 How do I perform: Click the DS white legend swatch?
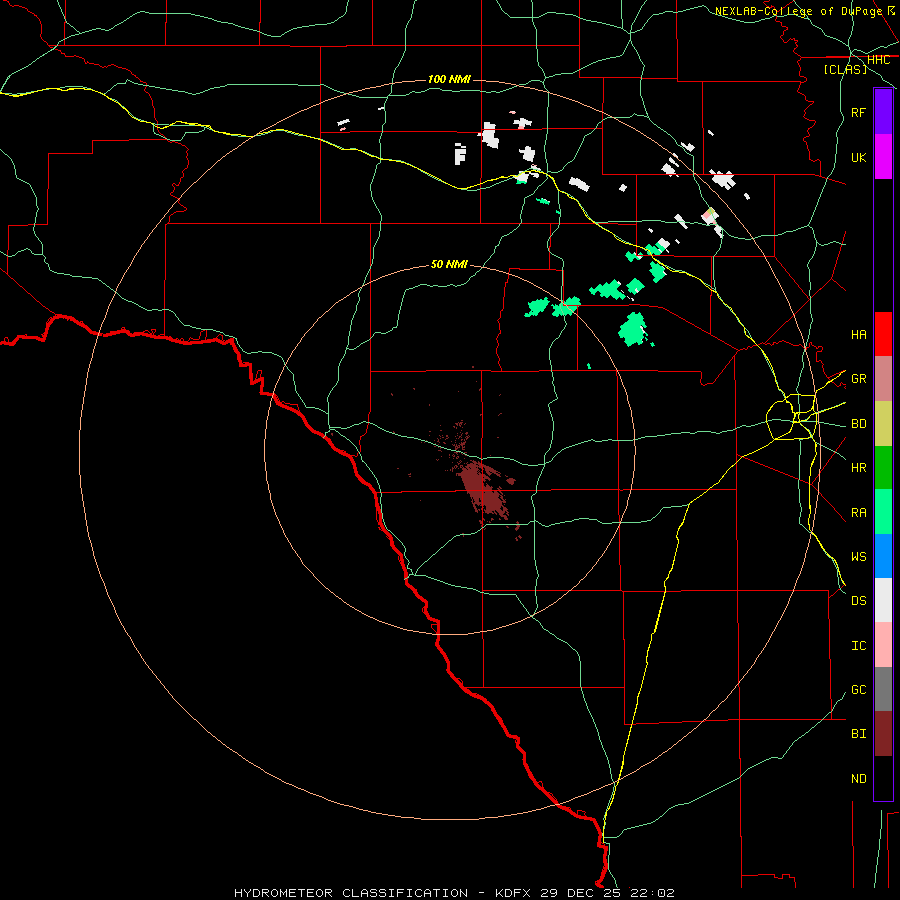tap(883, 600)
